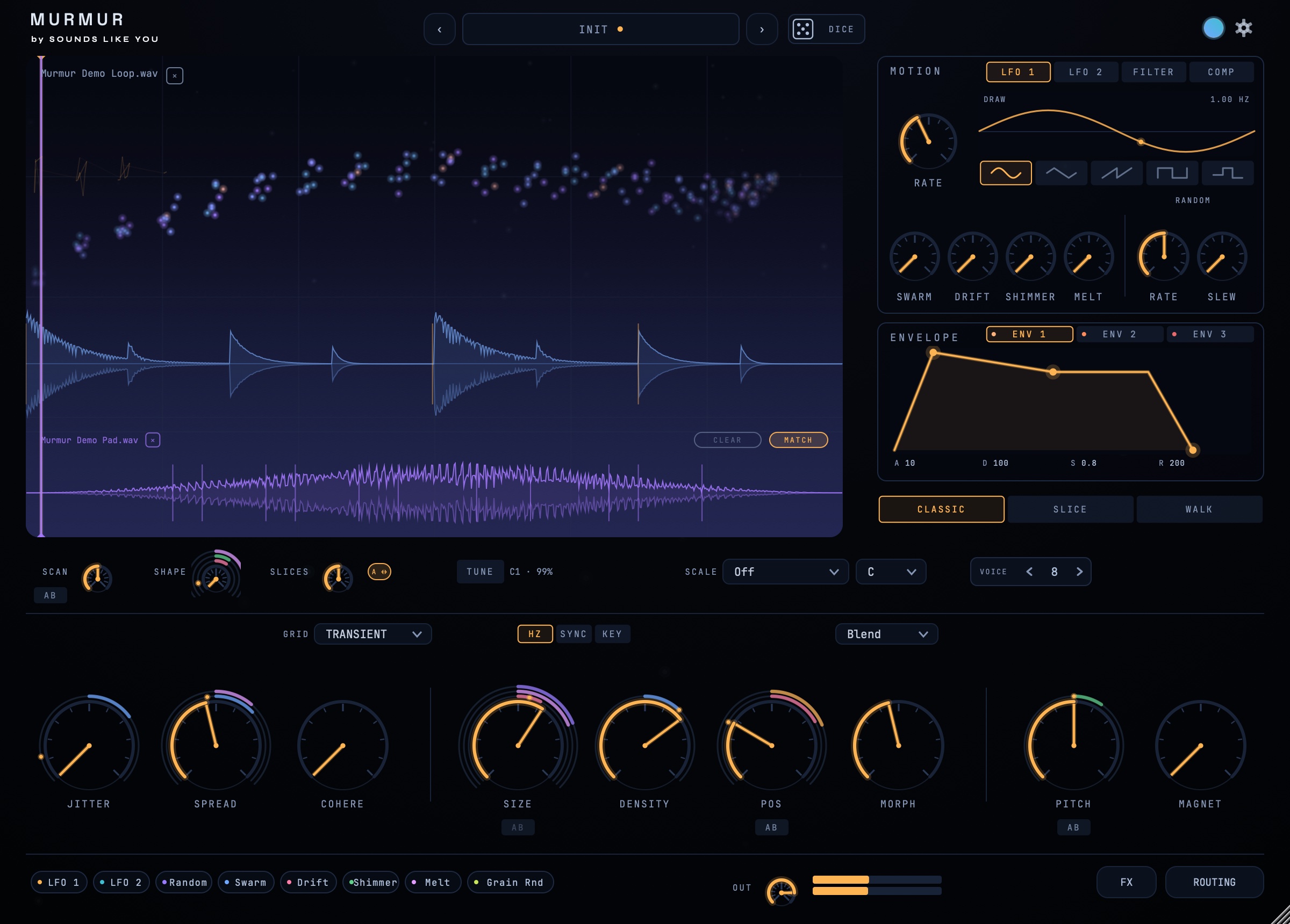Viewport: 1290px width, 924px height.
Task: Switch to the LFO 1 tab
Action: point(1017,72)
